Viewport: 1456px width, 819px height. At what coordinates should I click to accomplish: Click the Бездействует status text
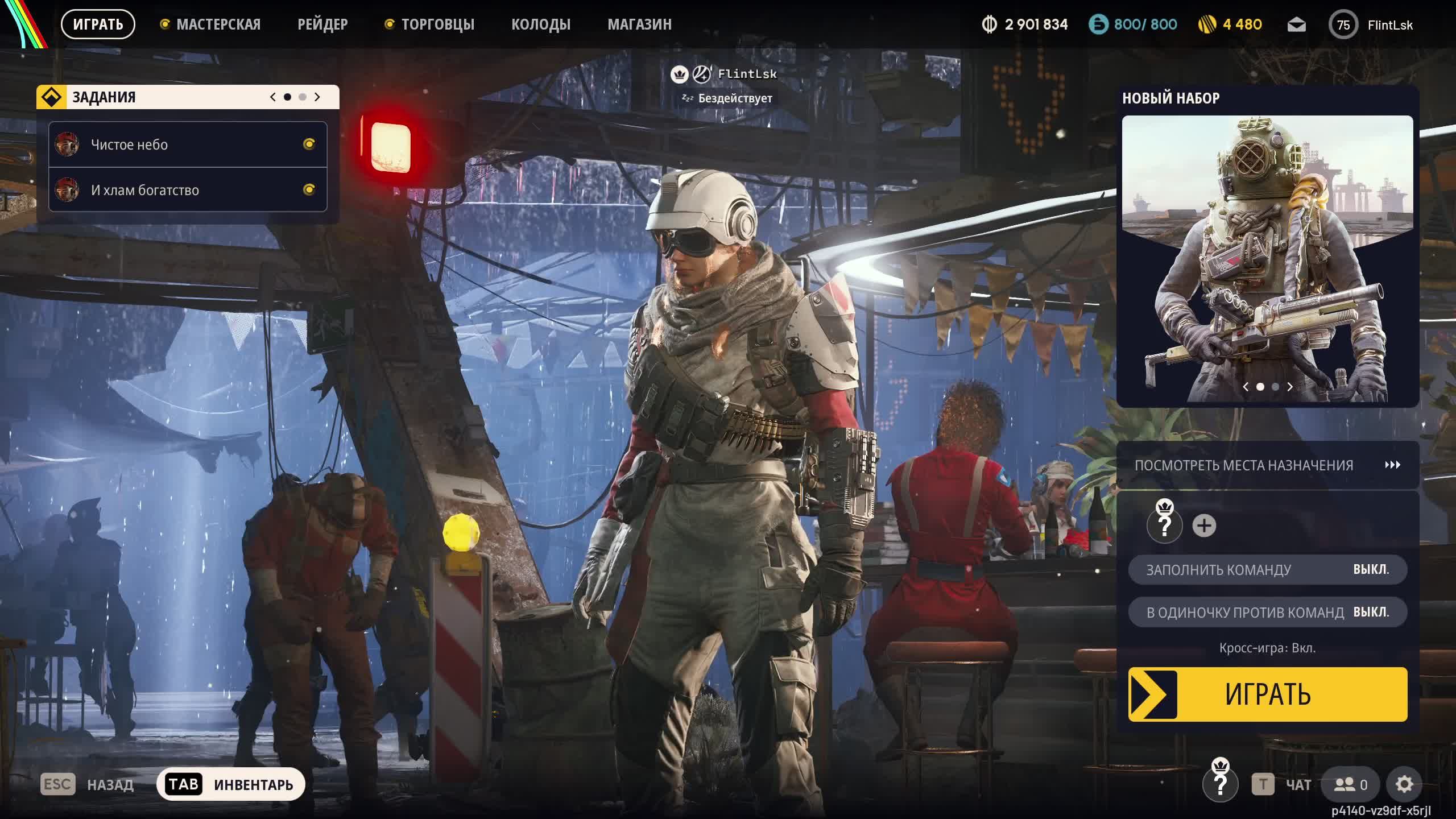pyautogui.click(x=735, y=98)
